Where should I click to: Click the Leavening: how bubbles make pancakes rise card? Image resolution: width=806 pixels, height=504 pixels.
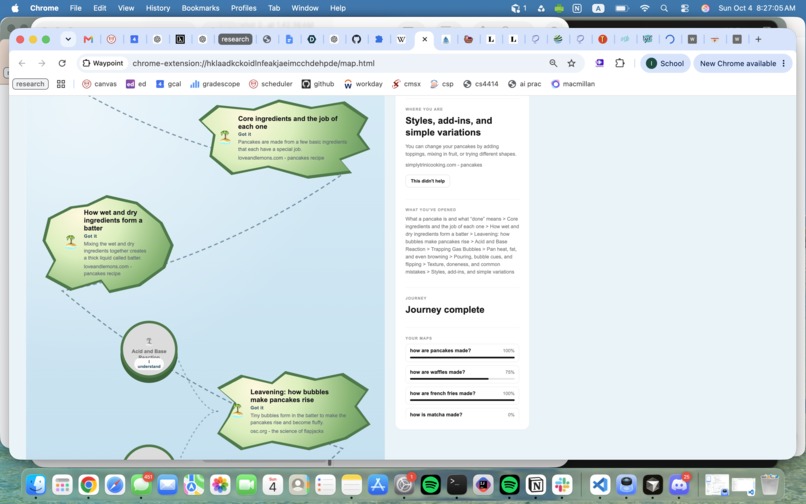pos(293,411)
